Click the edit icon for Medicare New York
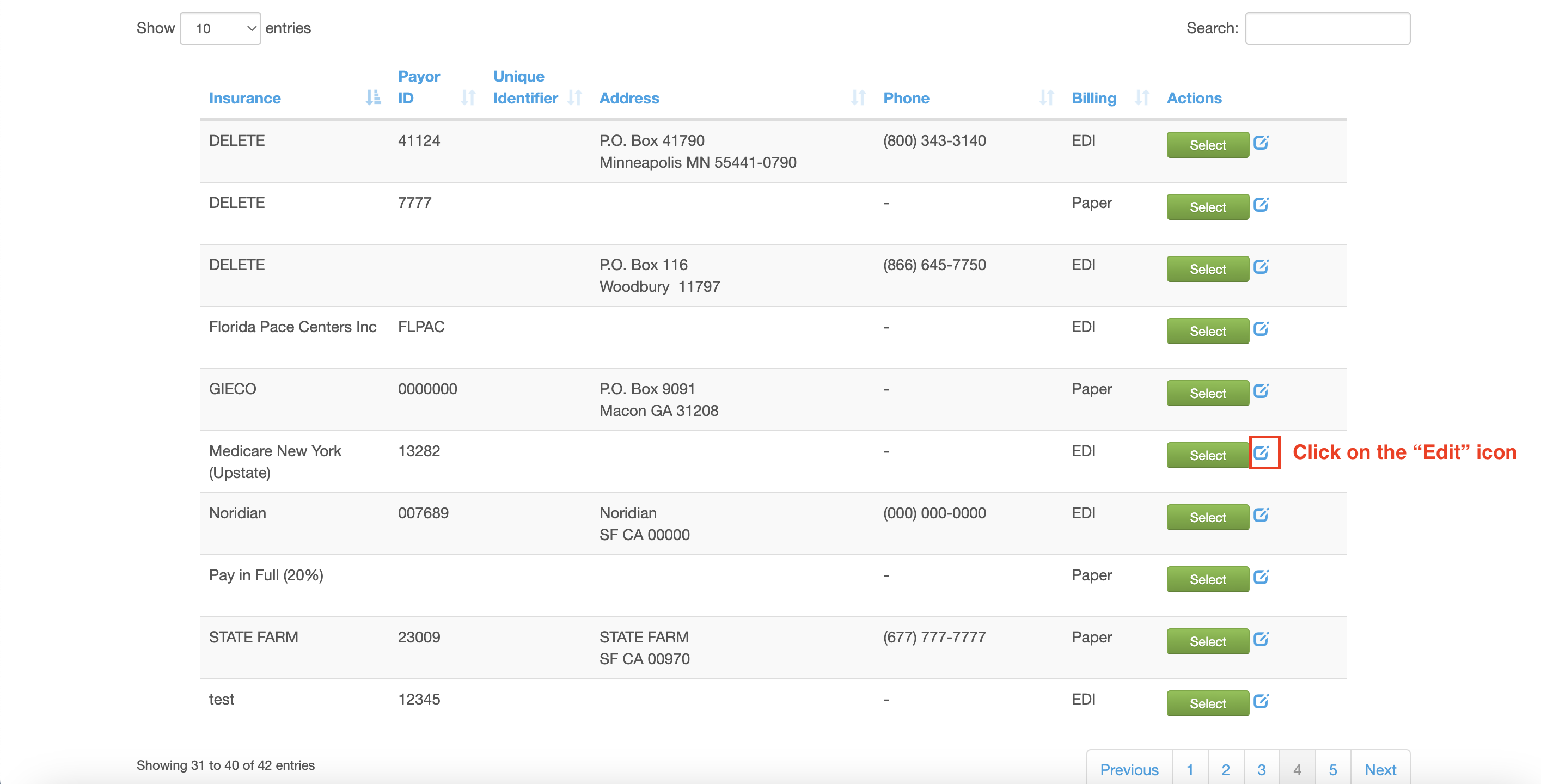This screenshot has width=1541, height=784. tap(1261, 452)
